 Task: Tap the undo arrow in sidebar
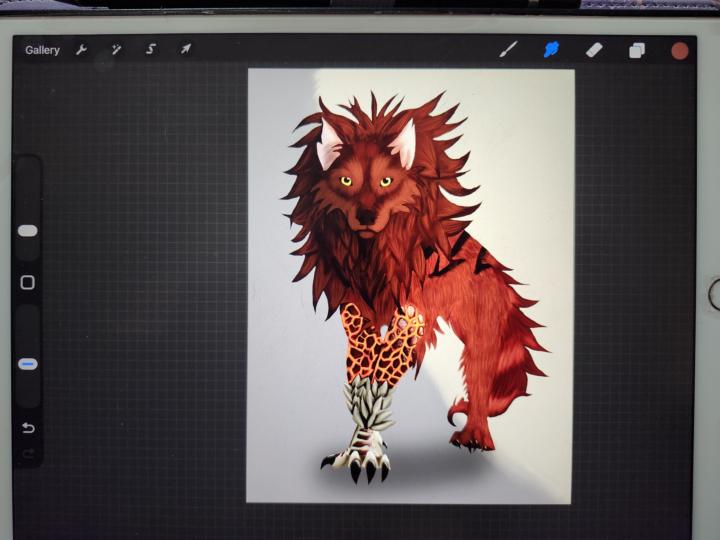tap(28, 428)
